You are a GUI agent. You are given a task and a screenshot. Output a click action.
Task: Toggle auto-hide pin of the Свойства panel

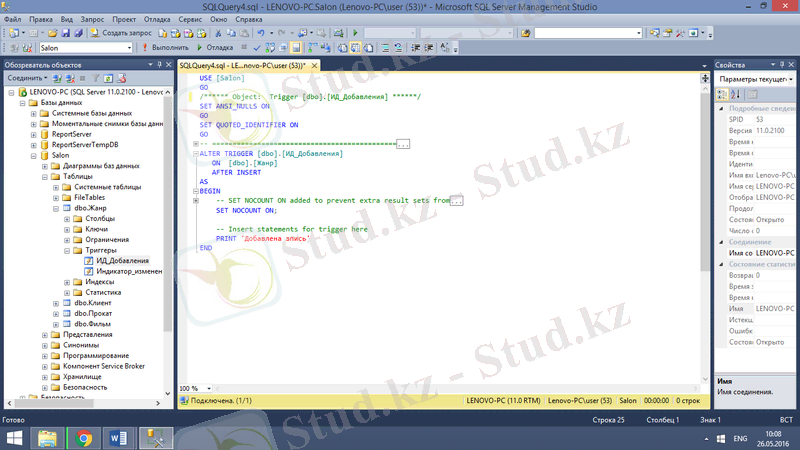click(782, 65)
